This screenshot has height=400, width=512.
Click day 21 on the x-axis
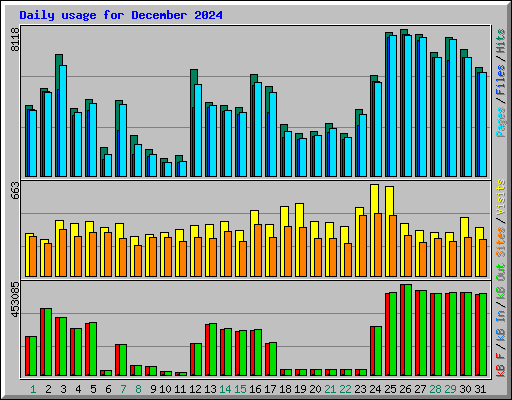pos(330,389)
